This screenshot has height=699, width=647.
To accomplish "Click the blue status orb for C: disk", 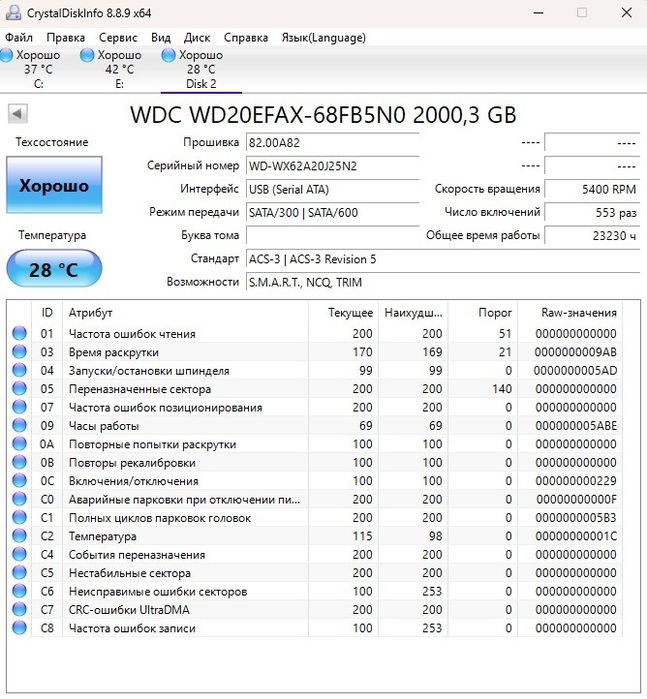I will (x=6, y=55).
